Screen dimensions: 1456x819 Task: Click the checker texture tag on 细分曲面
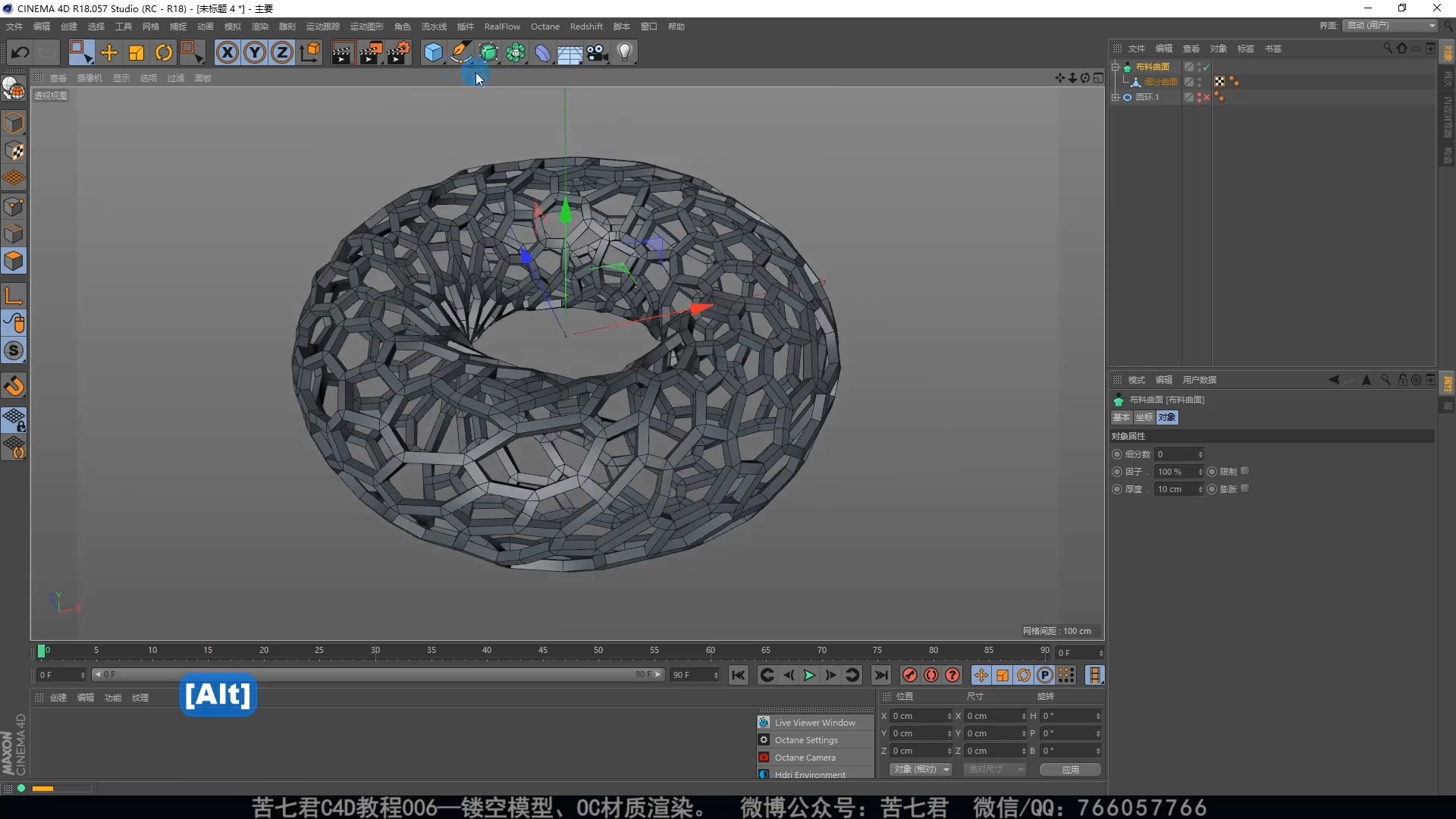click(x=1219, y=82)
